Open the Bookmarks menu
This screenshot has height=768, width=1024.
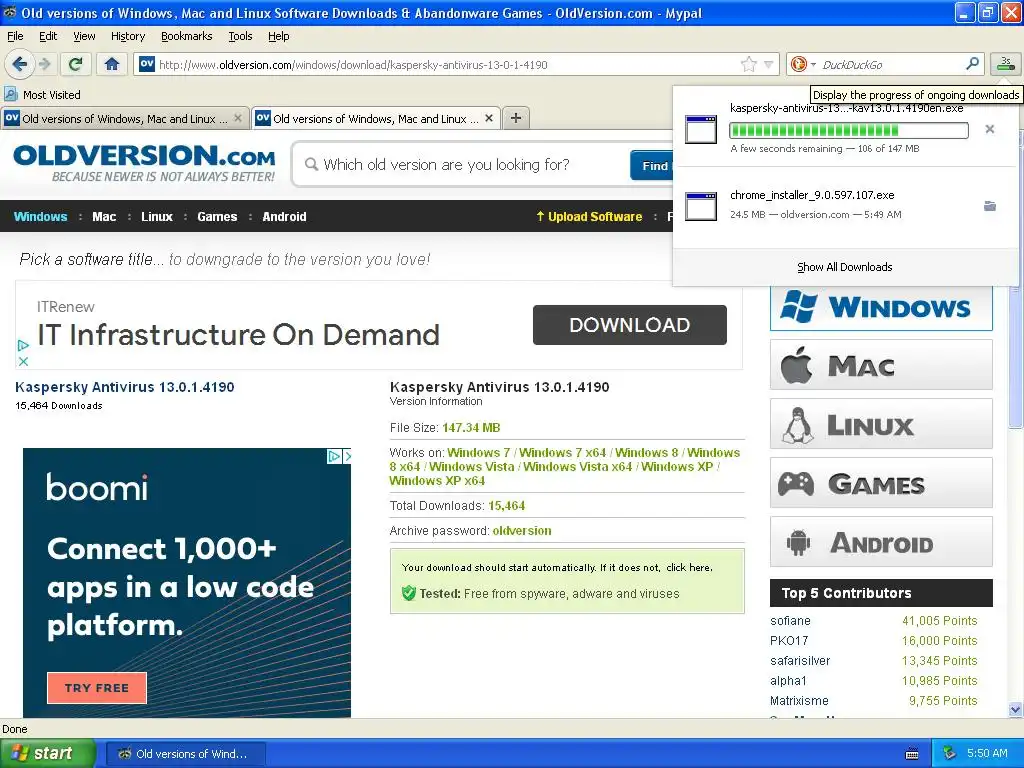(186, 36)
